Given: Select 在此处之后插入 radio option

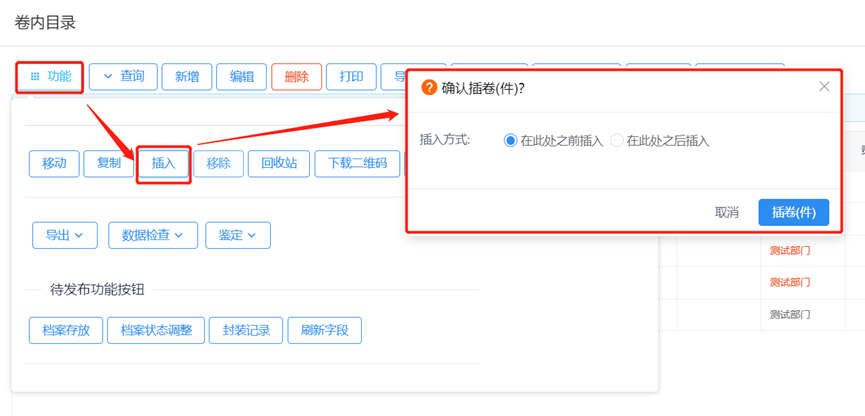Looking at the screenshot, I should point(617,141).
